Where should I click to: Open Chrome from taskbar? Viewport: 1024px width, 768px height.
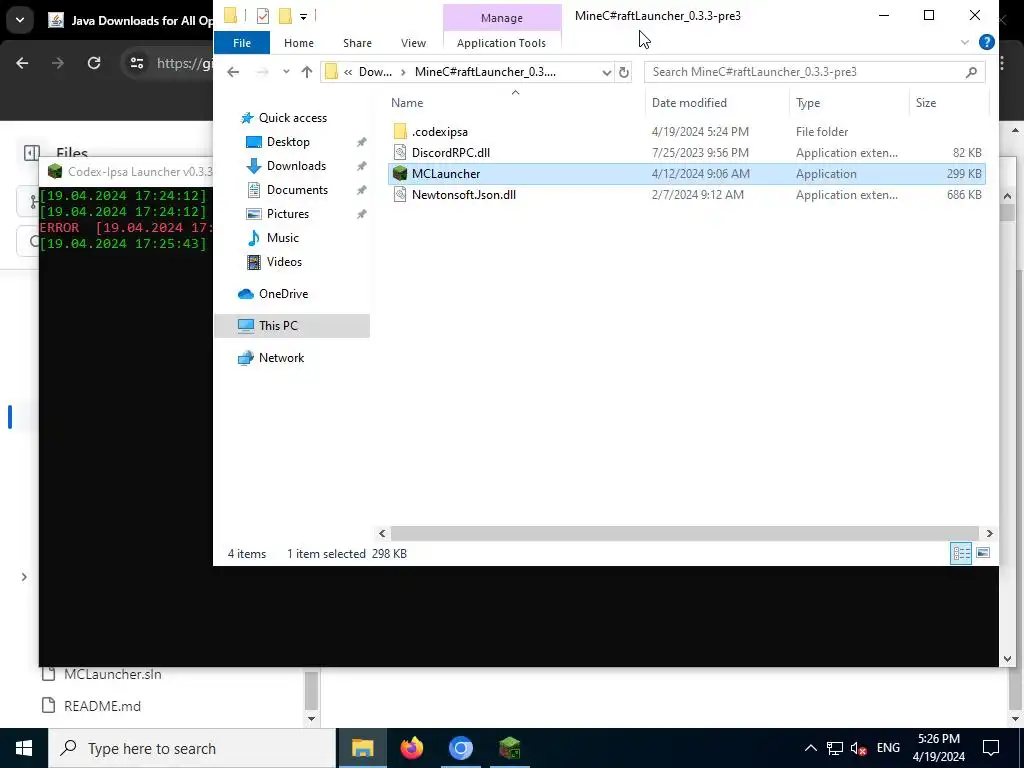click(460, 748)
